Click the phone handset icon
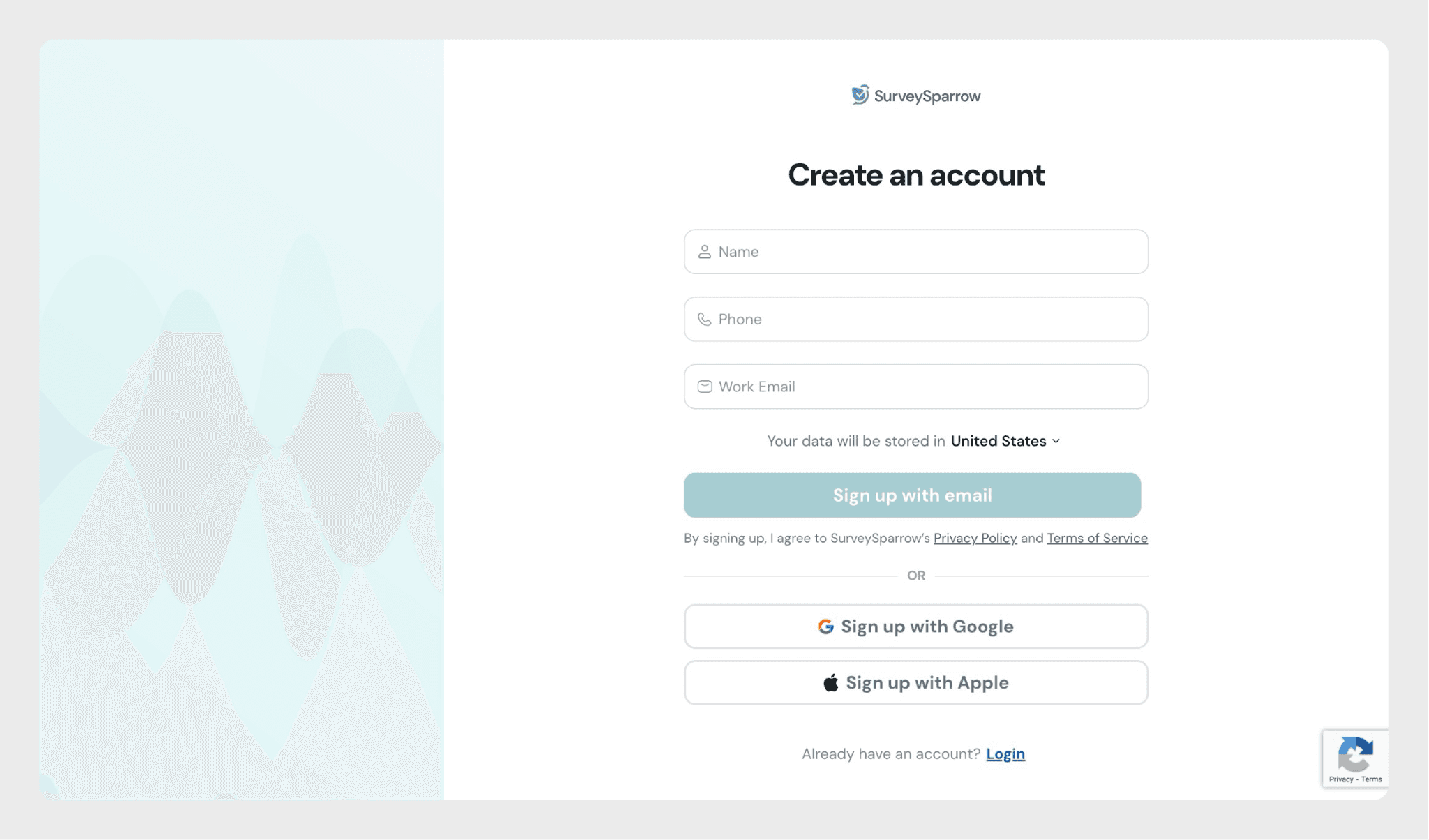 click(x=705, y=320)
